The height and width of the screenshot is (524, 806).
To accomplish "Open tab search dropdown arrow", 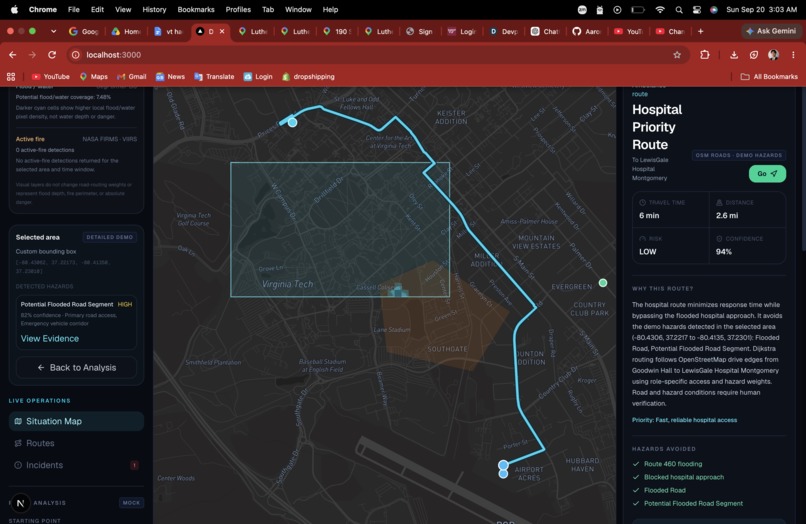I will tap(53, 31).
